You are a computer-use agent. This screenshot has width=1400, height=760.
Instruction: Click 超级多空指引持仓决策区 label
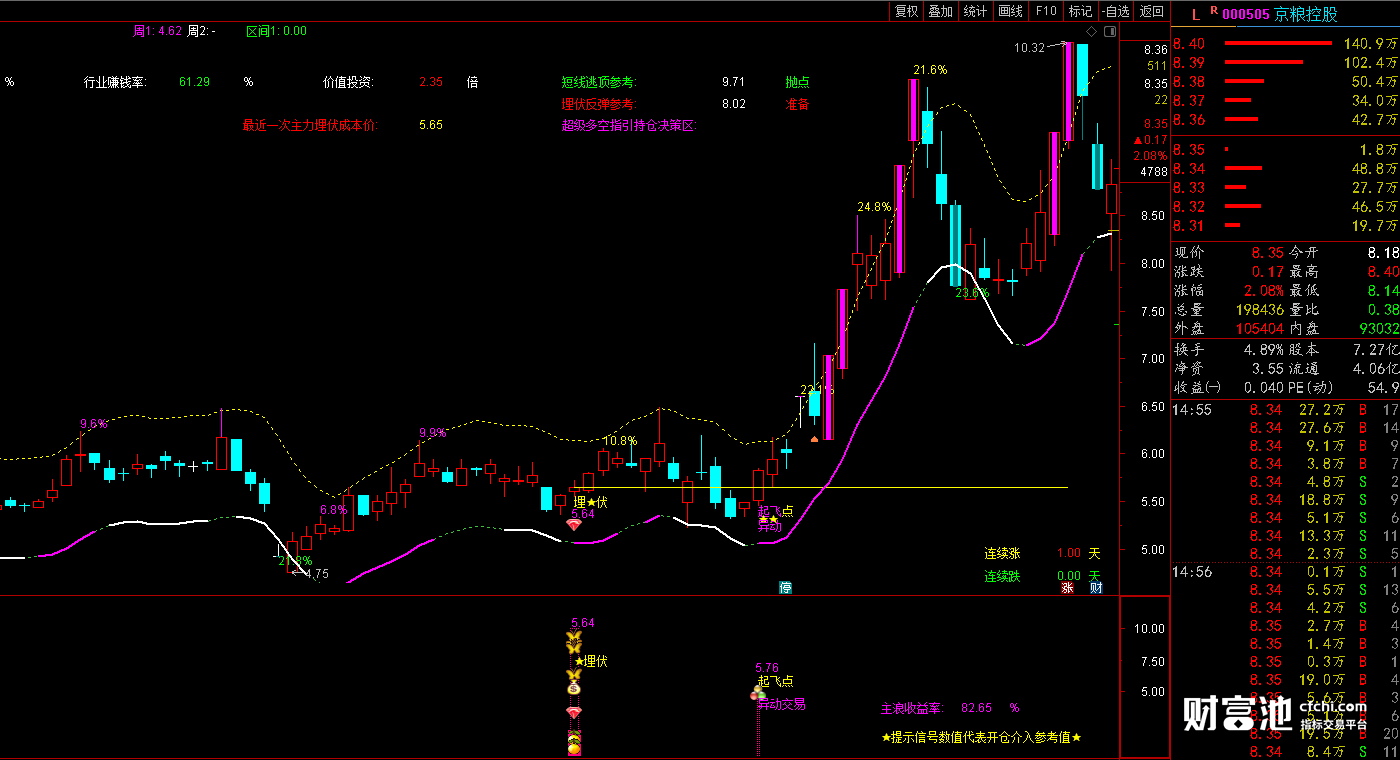click(629, 125)
